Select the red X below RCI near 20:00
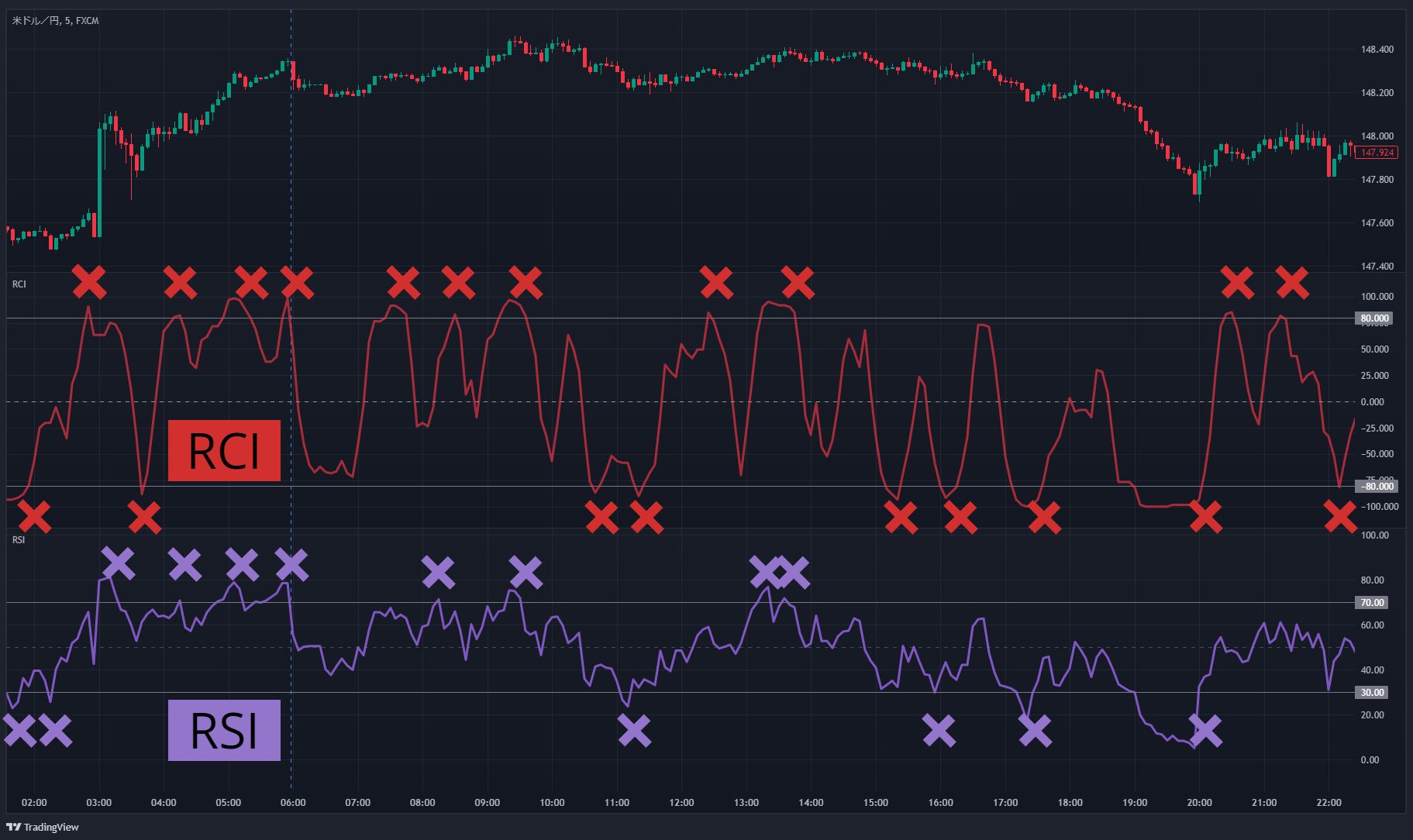 (1205, 517)
